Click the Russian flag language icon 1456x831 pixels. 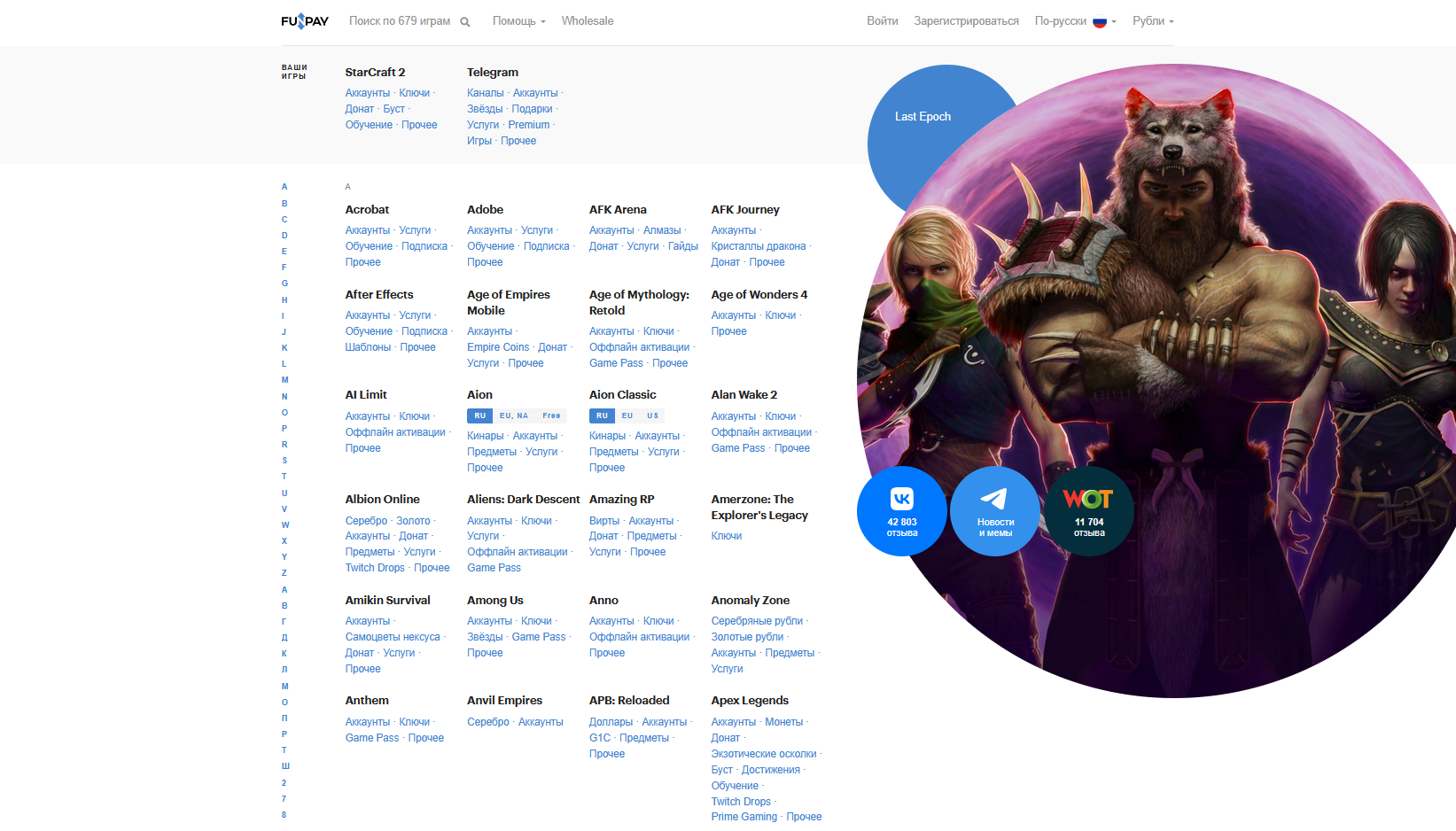1100,22
